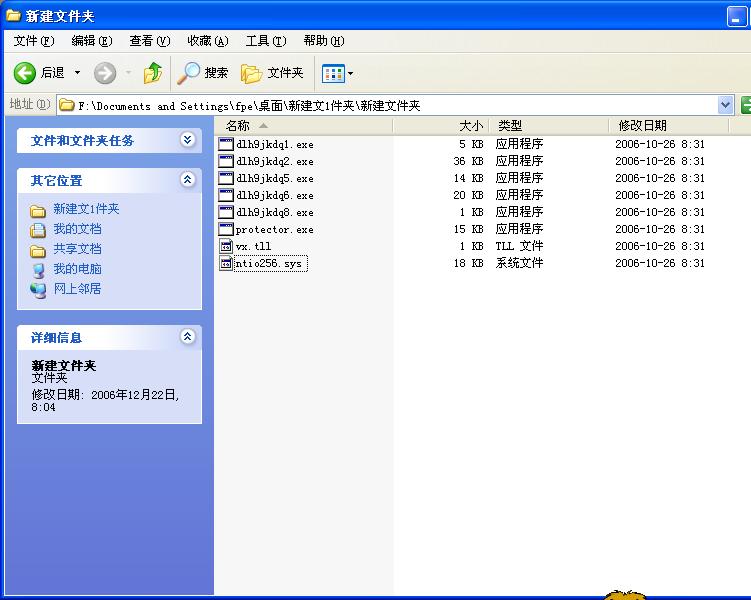Screen dimensions: 751x600
Task: Click 我的电脑 computer icon in sidebar
Action: [x=38, y=271]
